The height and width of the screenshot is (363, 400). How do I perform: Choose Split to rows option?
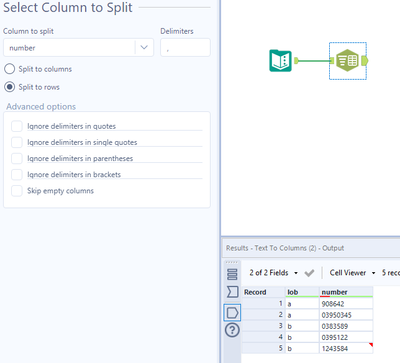coord(9,87)
